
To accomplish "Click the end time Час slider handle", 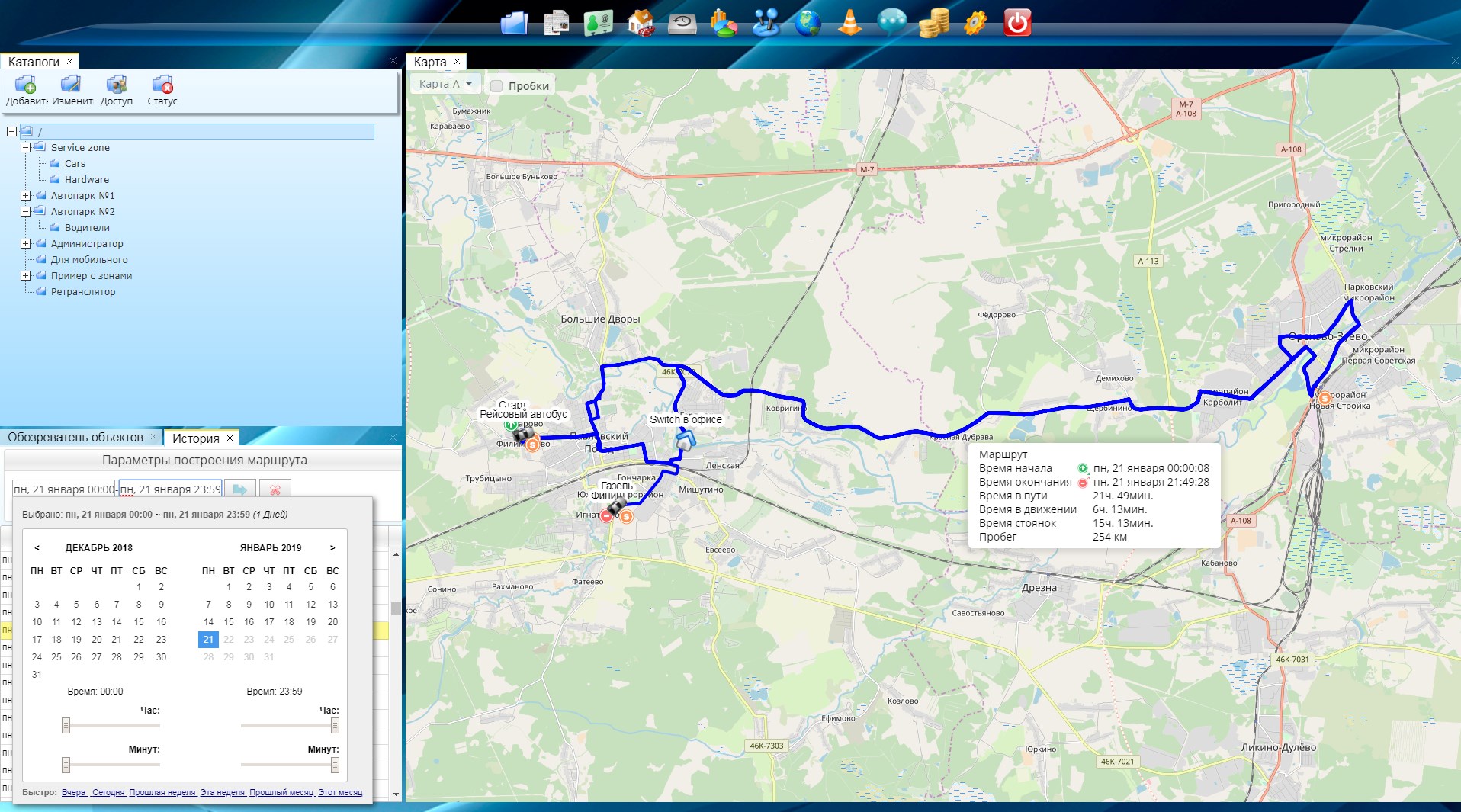I will 335,726.
